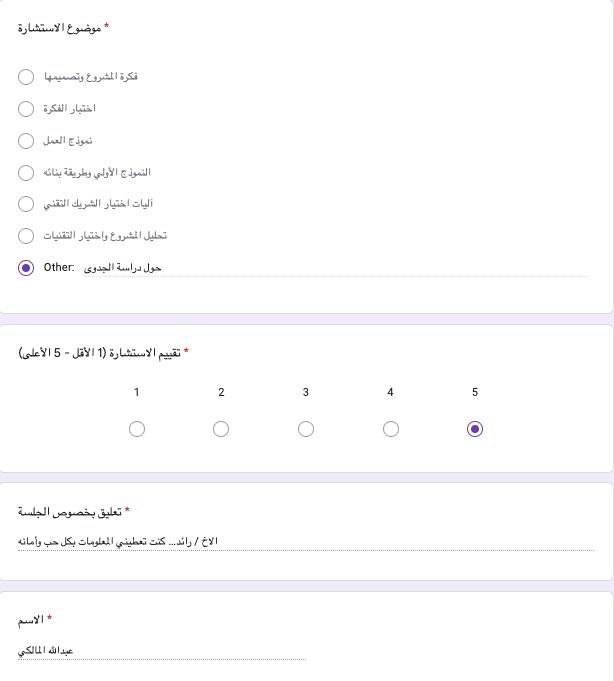Click the name field containing 'عبدالله المالكي'
Image resolution: width=614 pixels, height=681 pixels.
click(x=160, y=651)
